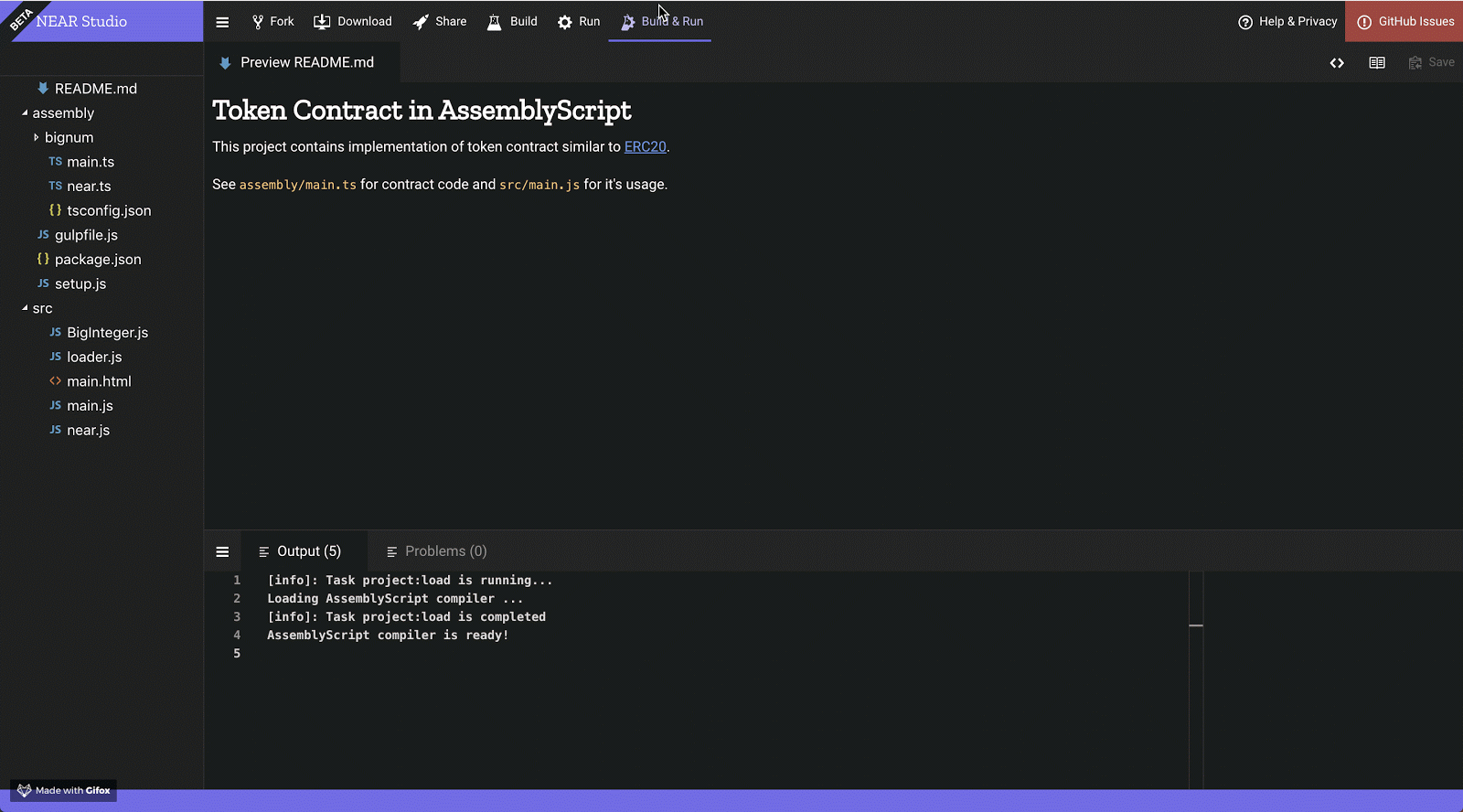
Task: Open near.ts from the file tree
Action: pos(89,186)
